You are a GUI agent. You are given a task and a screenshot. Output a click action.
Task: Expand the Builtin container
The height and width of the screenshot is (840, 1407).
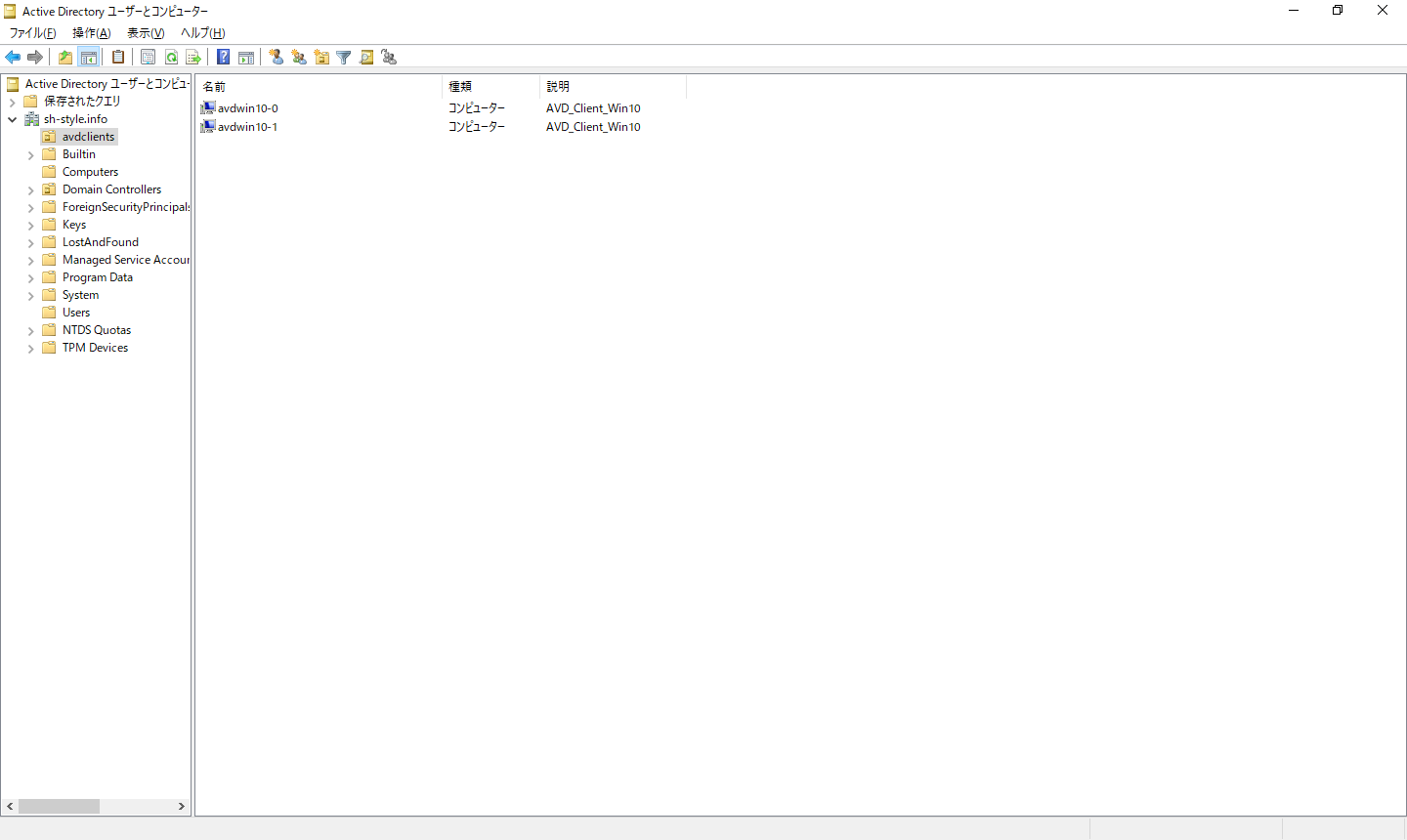(30, 154)
